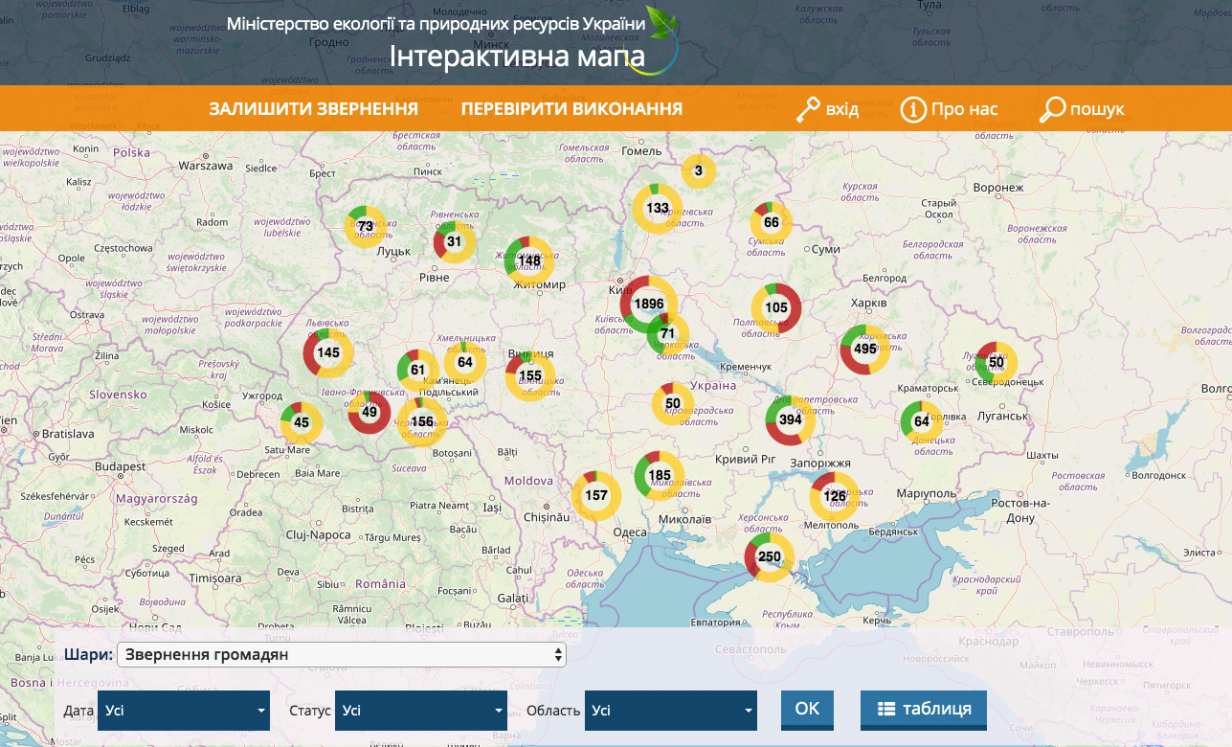This screenshot has height=747, width=1232.
Task: Open the Область region dropdown
Action: tap(671, 710)
